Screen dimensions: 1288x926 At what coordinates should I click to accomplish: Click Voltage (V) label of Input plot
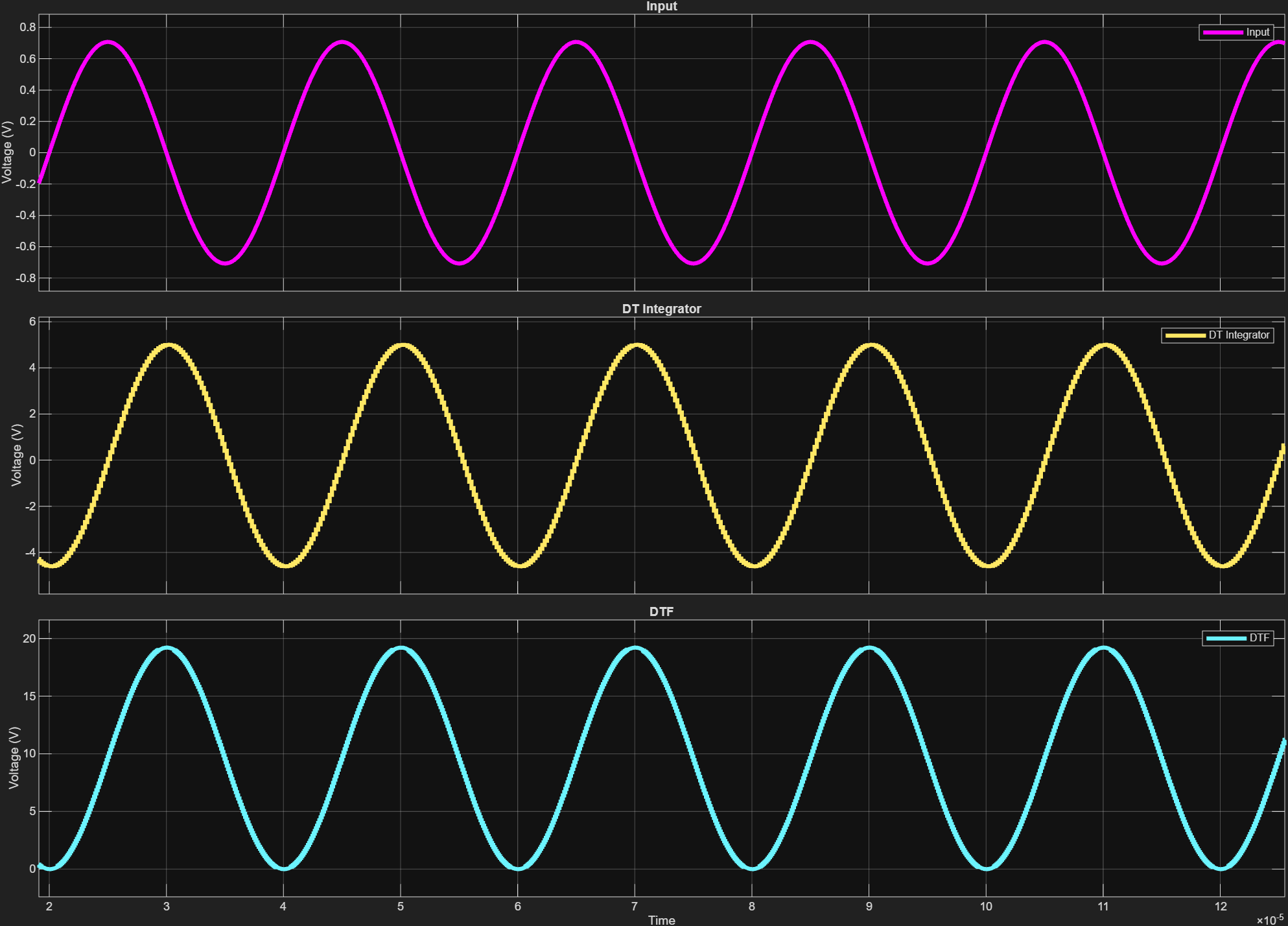pyautogui.click(x=7, y=152)
